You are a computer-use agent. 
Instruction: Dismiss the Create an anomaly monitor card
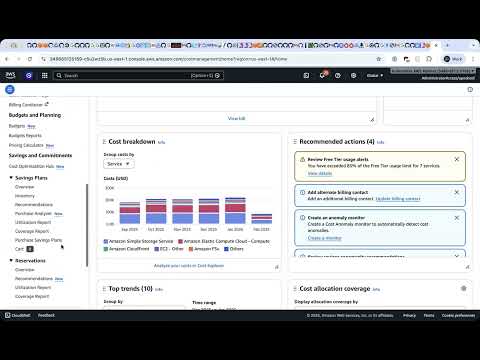(457, 218)
